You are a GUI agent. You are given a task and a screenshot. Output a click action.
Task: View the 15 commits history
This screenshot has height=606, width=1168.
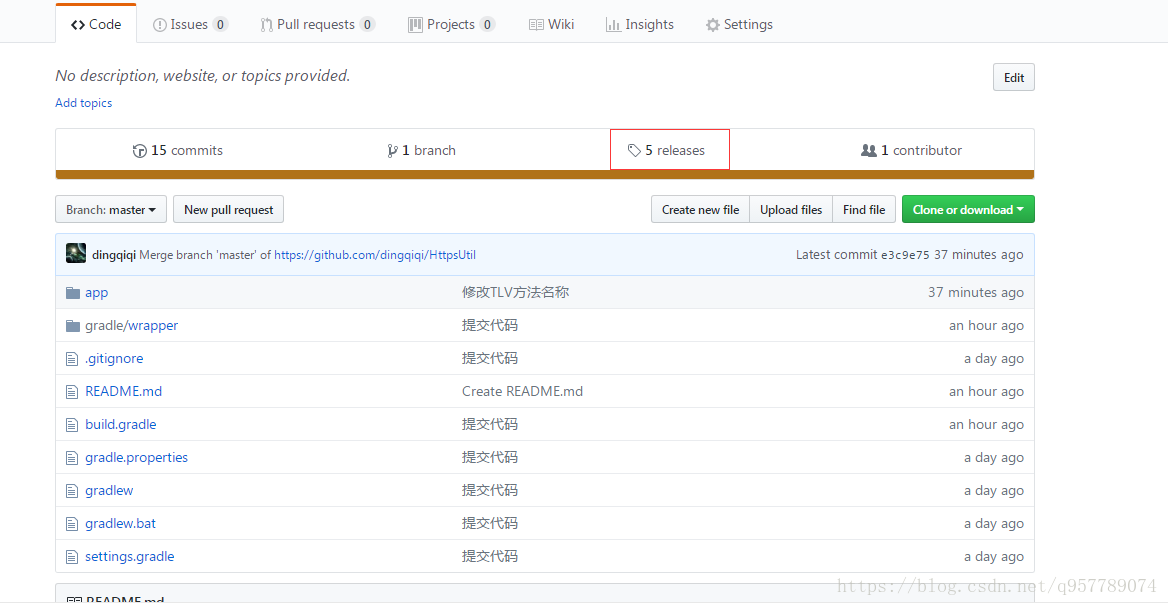coord(177,150)
